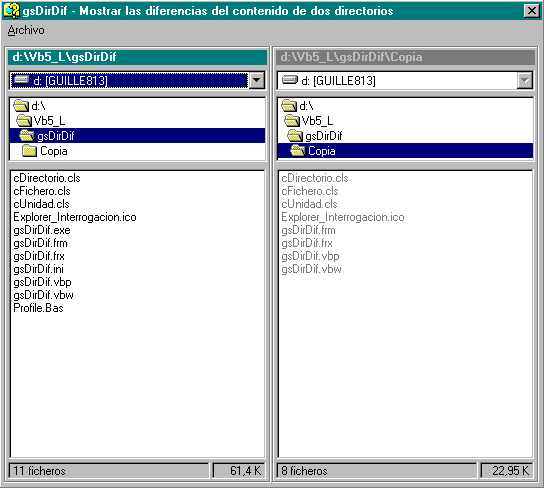Screen dimensions: 544x488
Task: Select gsDirDif.exe in the left file list
Action: click(42, 230)
